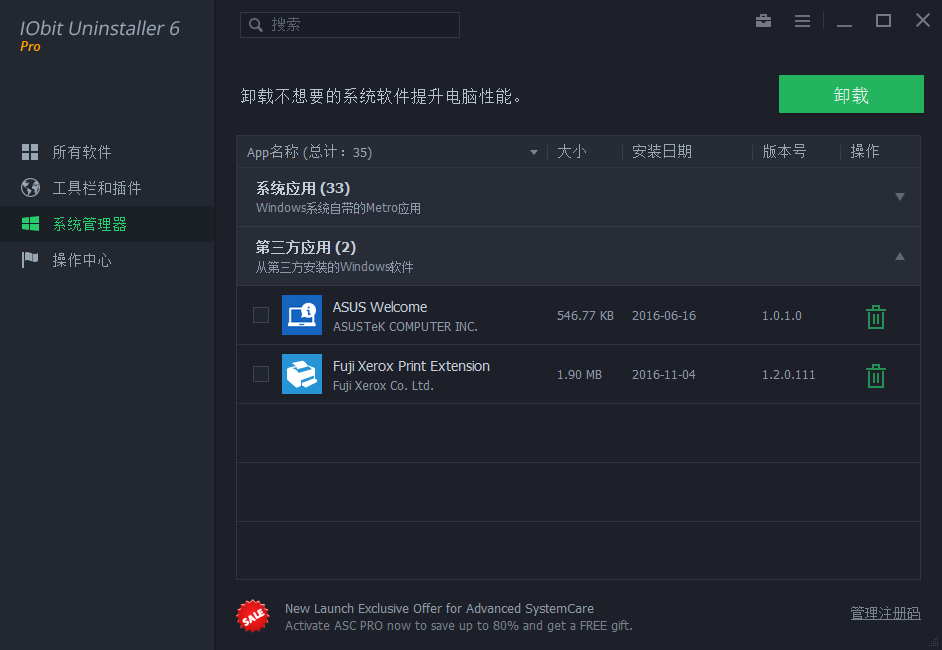Screen dimensions: 942x650
Task: Click the search magnifier icon
Action: coord(256,25)
